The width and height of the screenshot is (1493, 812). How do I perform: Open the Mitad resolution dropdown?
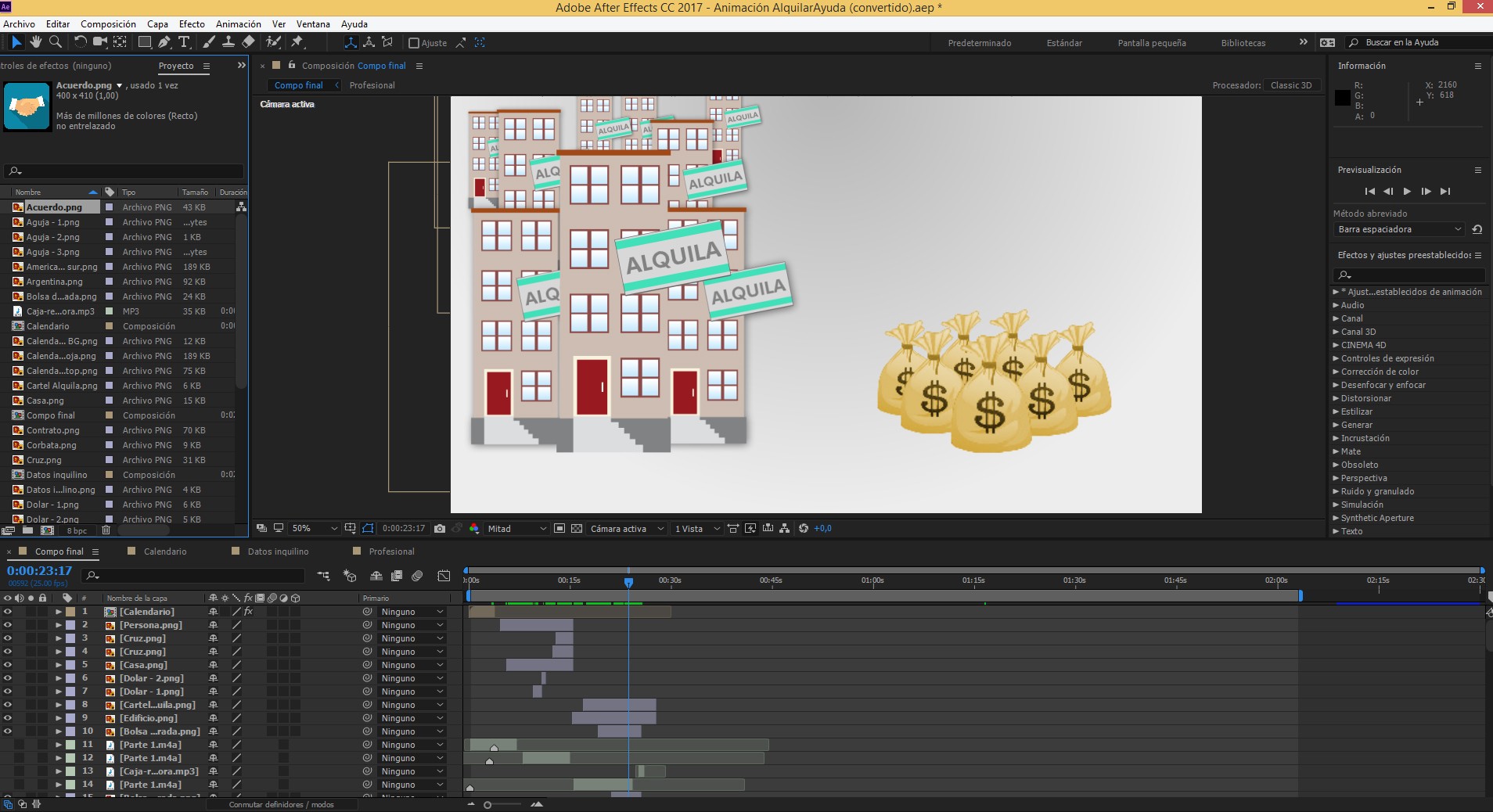(x=516, y=529)
